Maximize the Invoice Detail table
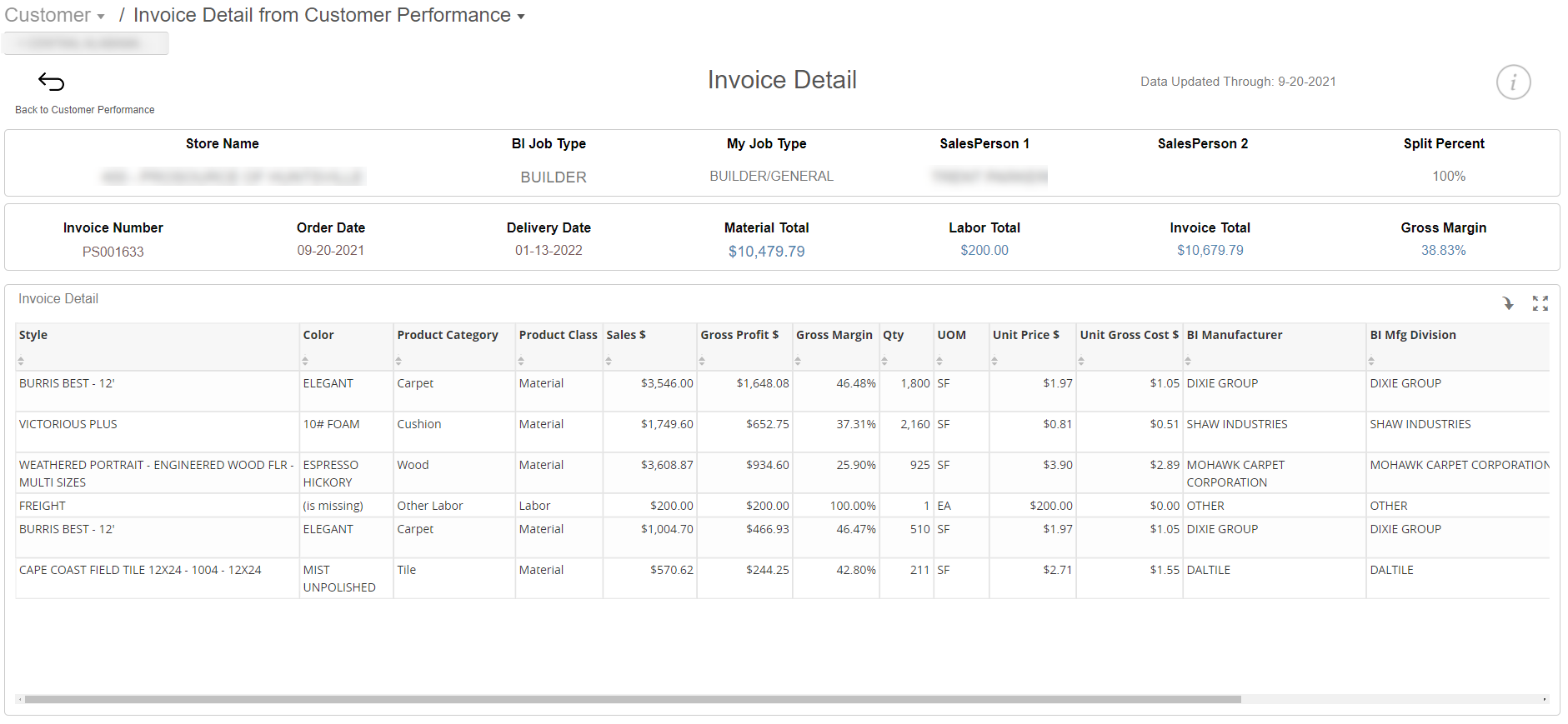The height and width of the screenshot is (724, 1568). pos(1540,303)
